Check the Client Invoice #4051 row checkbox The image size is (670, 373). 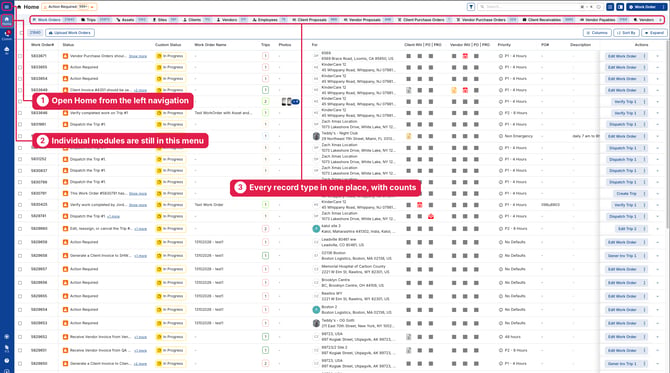click(x=20, y=90)
